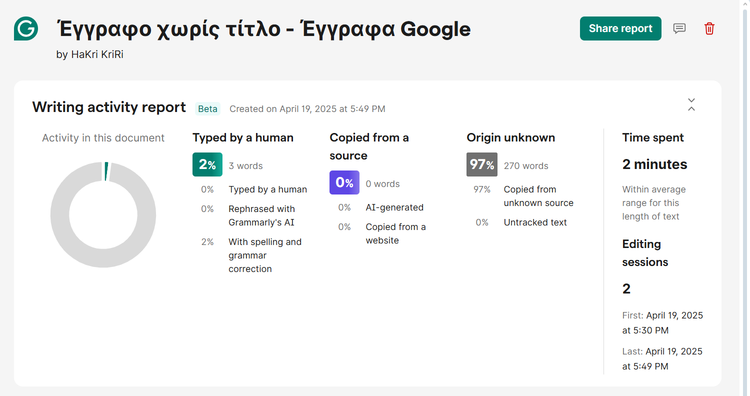Collapse the Writing activity report panel
The image size is (750, 396).
point(691,105)
